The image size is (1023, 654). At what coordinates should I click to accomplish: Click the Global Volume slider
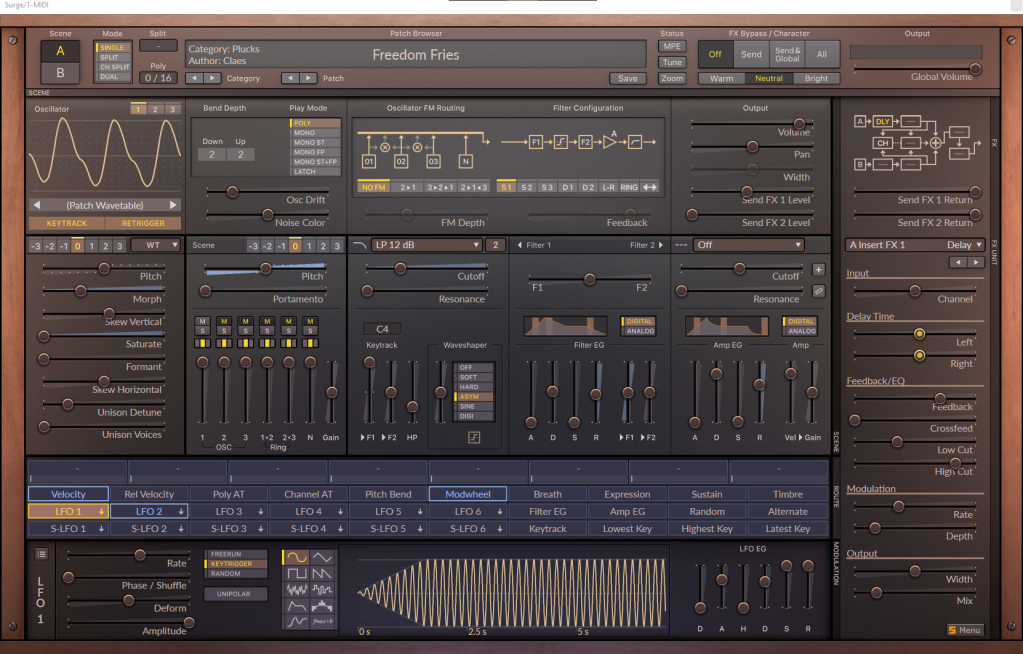[x=975, y=68]
